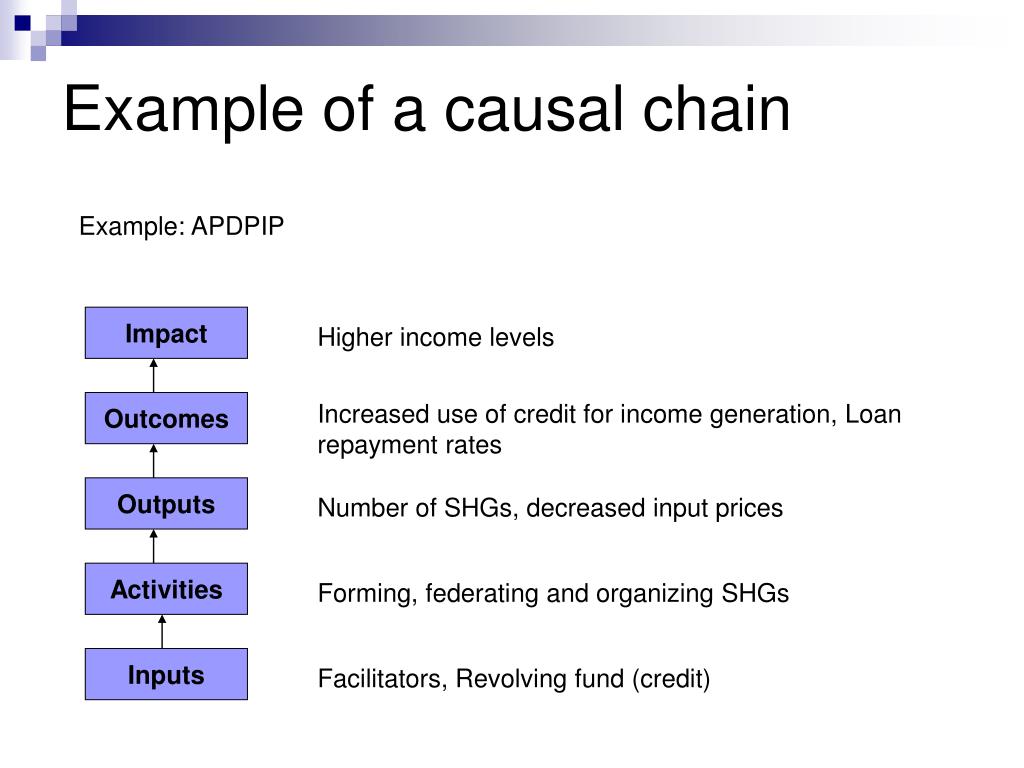Image resolution: width=1024 pixels, height=768 pixels.
Task: Select the Outcomes box
Action: (166, 418)
